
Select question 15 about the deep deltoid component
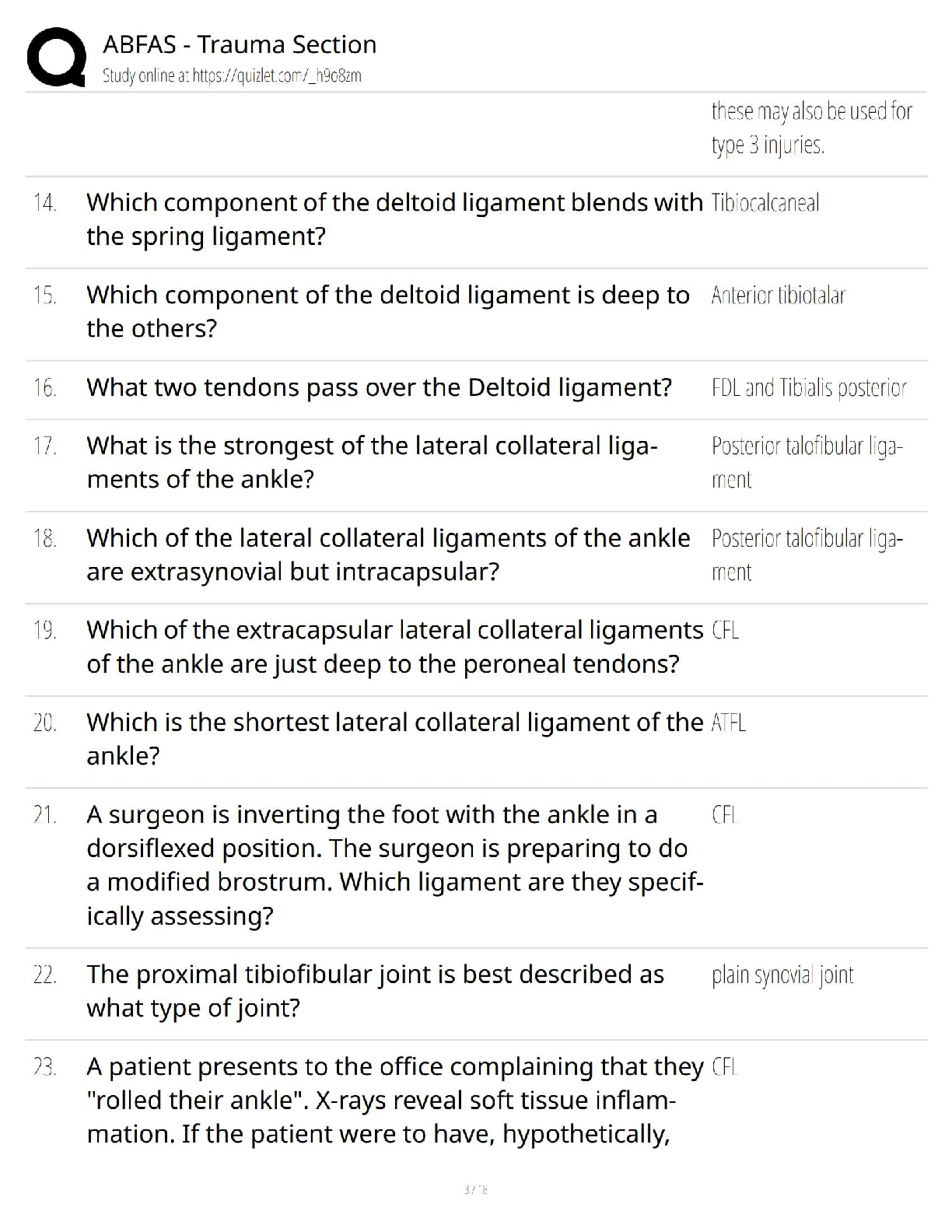[388, 311]
